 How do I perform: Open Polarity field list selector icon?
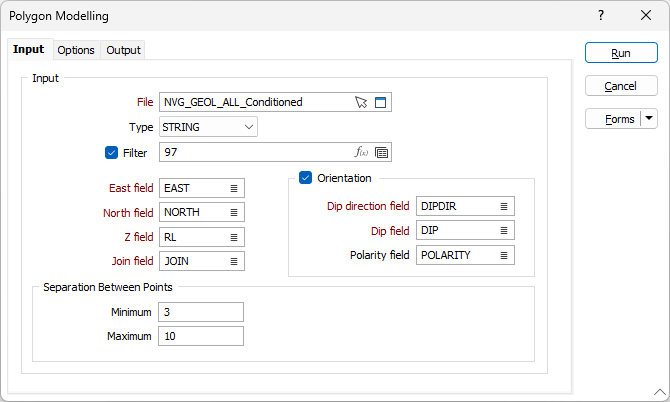tap(504, 255)
